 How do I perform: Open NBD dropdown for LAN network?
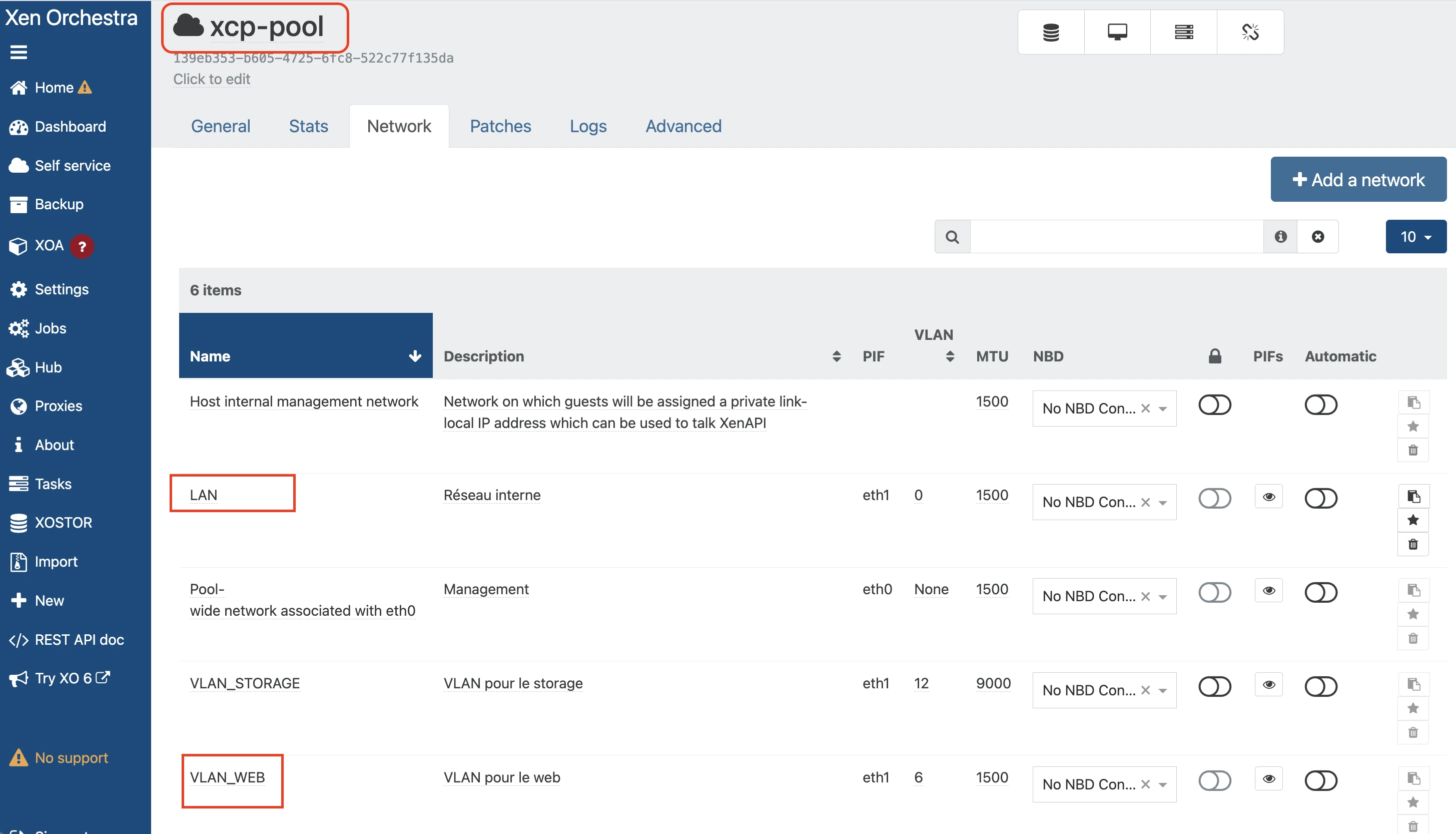(1163, 502)
